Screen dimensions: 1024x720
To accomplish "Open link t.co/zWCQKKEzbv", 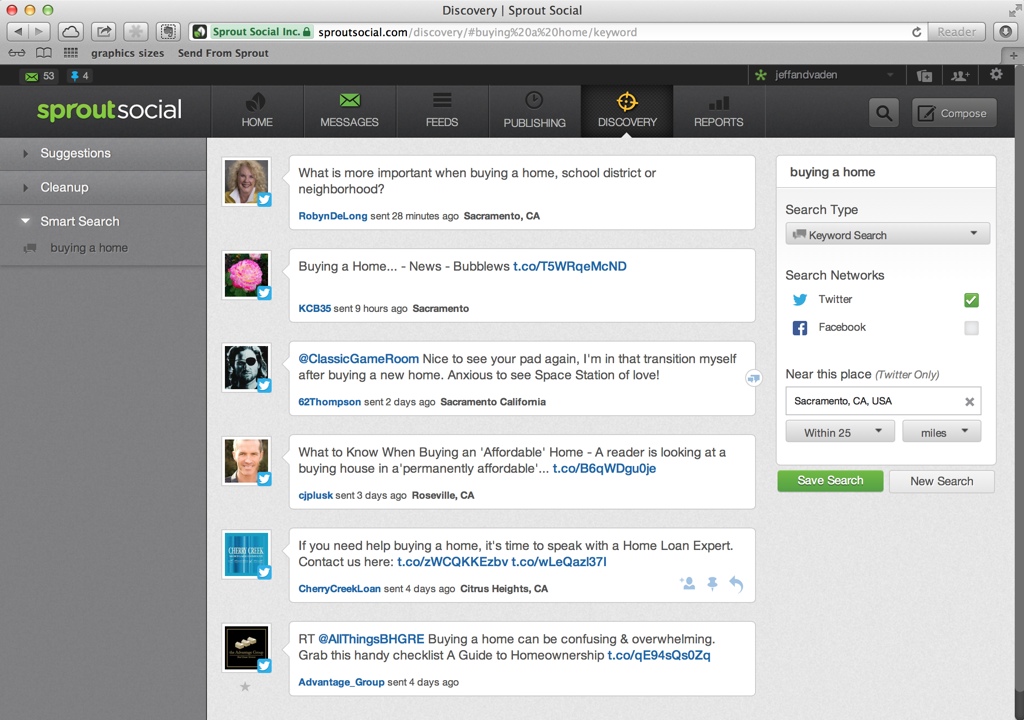I will pos(453,562).
